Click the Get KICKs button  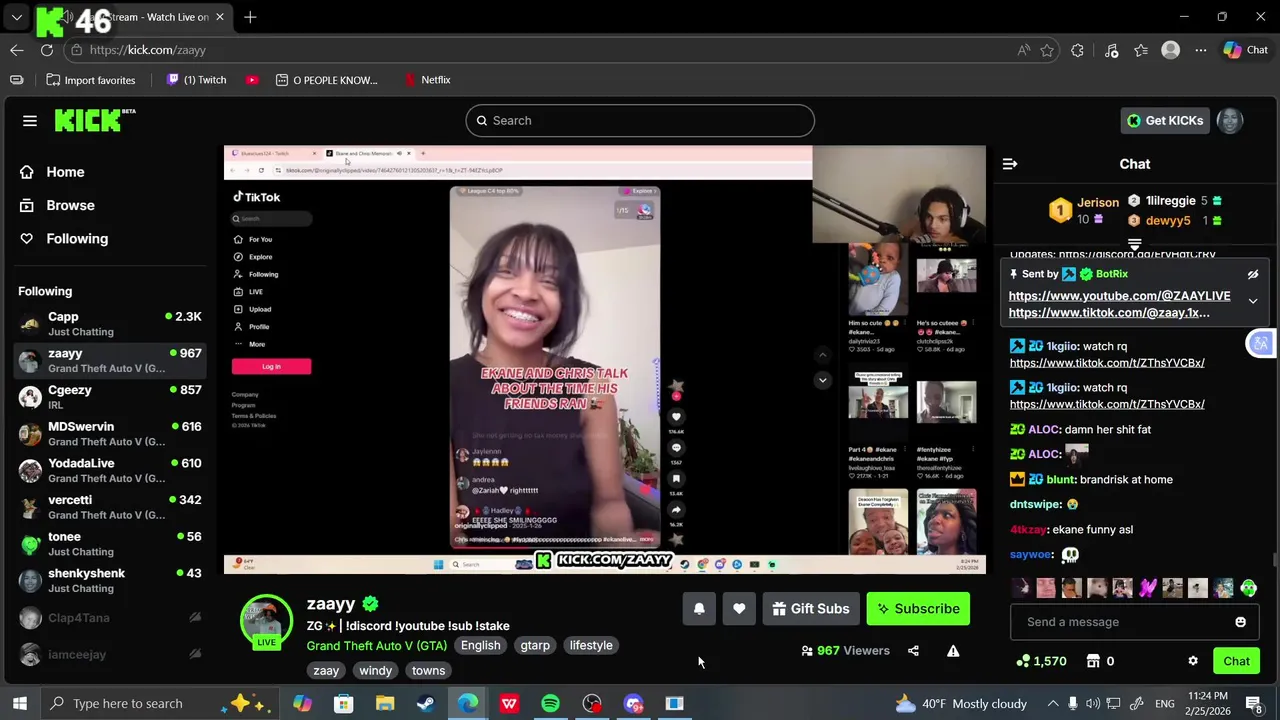click(x=1164, y=120)
